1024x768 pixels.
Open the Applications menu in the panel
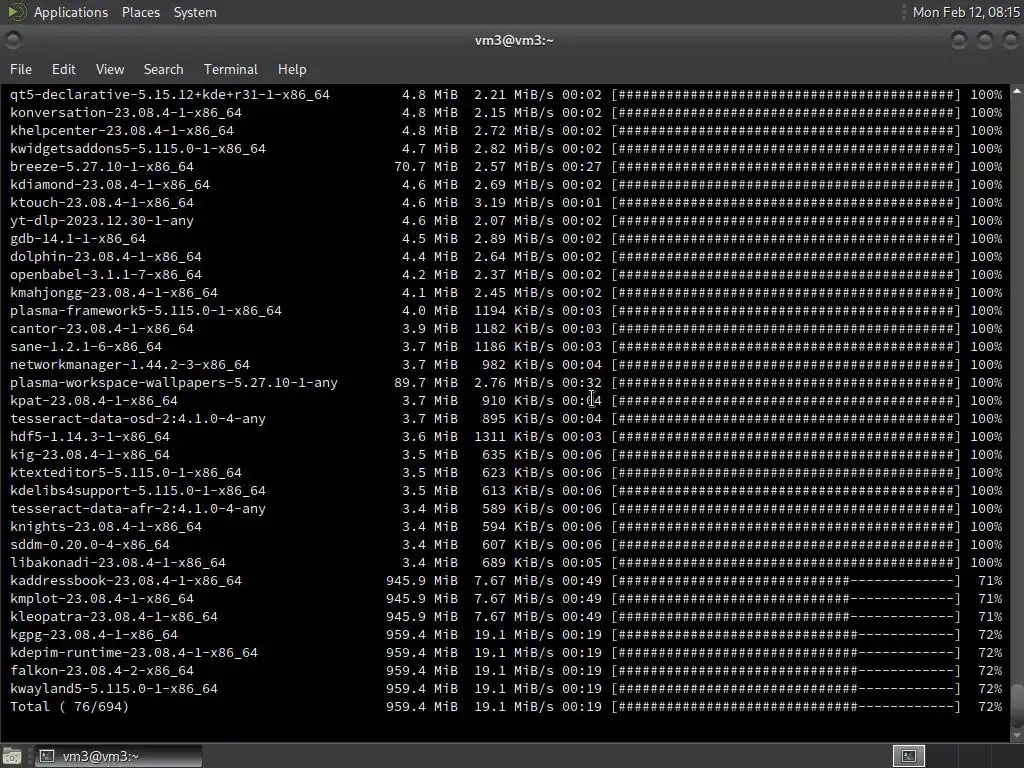click(x=71, y=12)
